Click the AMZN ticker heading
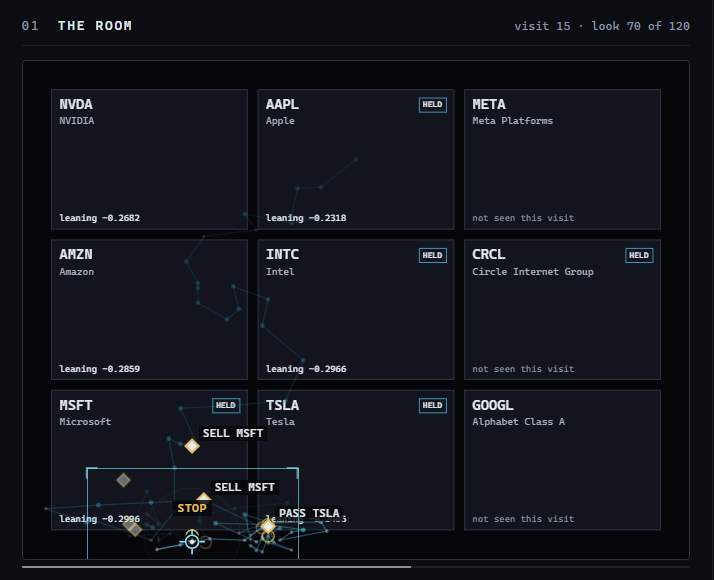 click(x=76, y=254)
